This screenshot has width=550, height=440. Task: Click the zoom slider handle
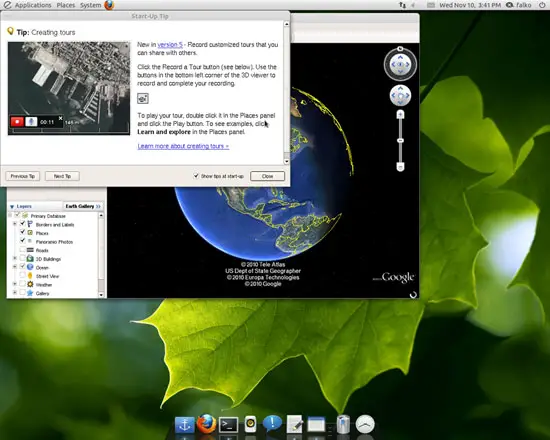400,140
